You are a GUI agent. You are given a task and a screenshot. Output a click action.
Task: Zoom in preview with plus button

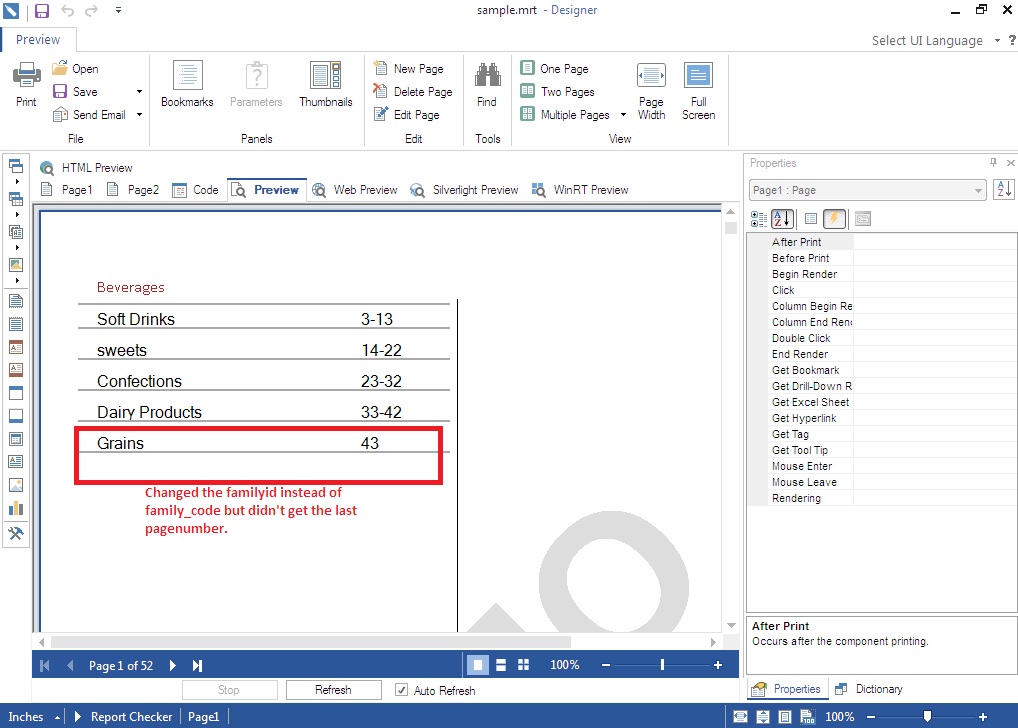point(718,665)
